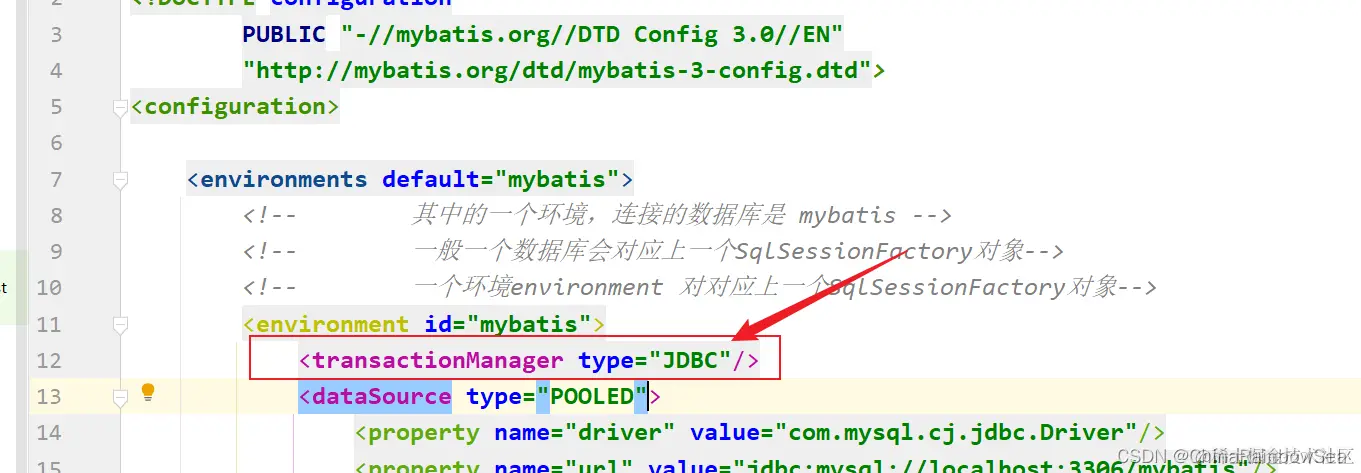The image size is (1361, 473).
Task: Click the yellow lightbulb intention icon
Action: (x=147, y=392)
